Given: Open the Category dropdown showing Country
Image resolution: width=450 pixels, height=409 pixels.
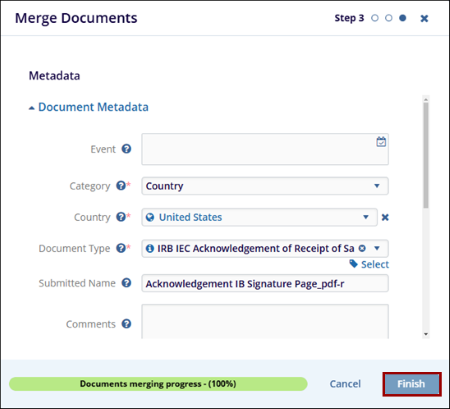Looking at the screenshot, I should (265, 186).
